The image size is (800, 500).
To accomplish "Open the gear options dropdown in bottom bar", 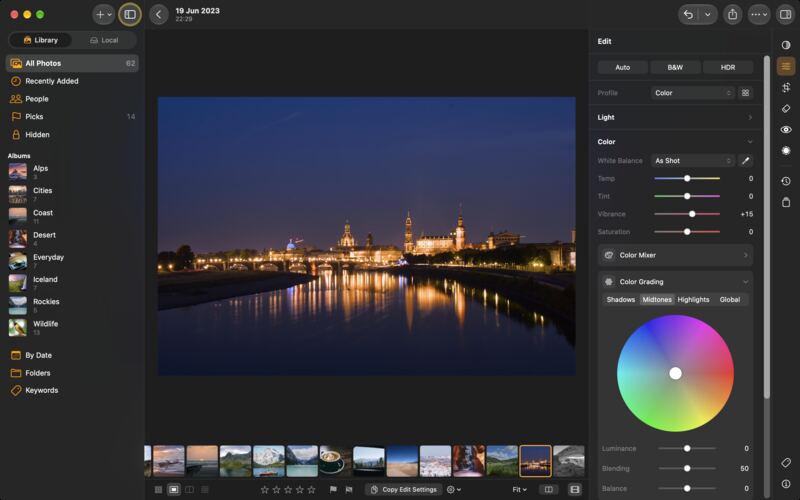I will [454, 490].
